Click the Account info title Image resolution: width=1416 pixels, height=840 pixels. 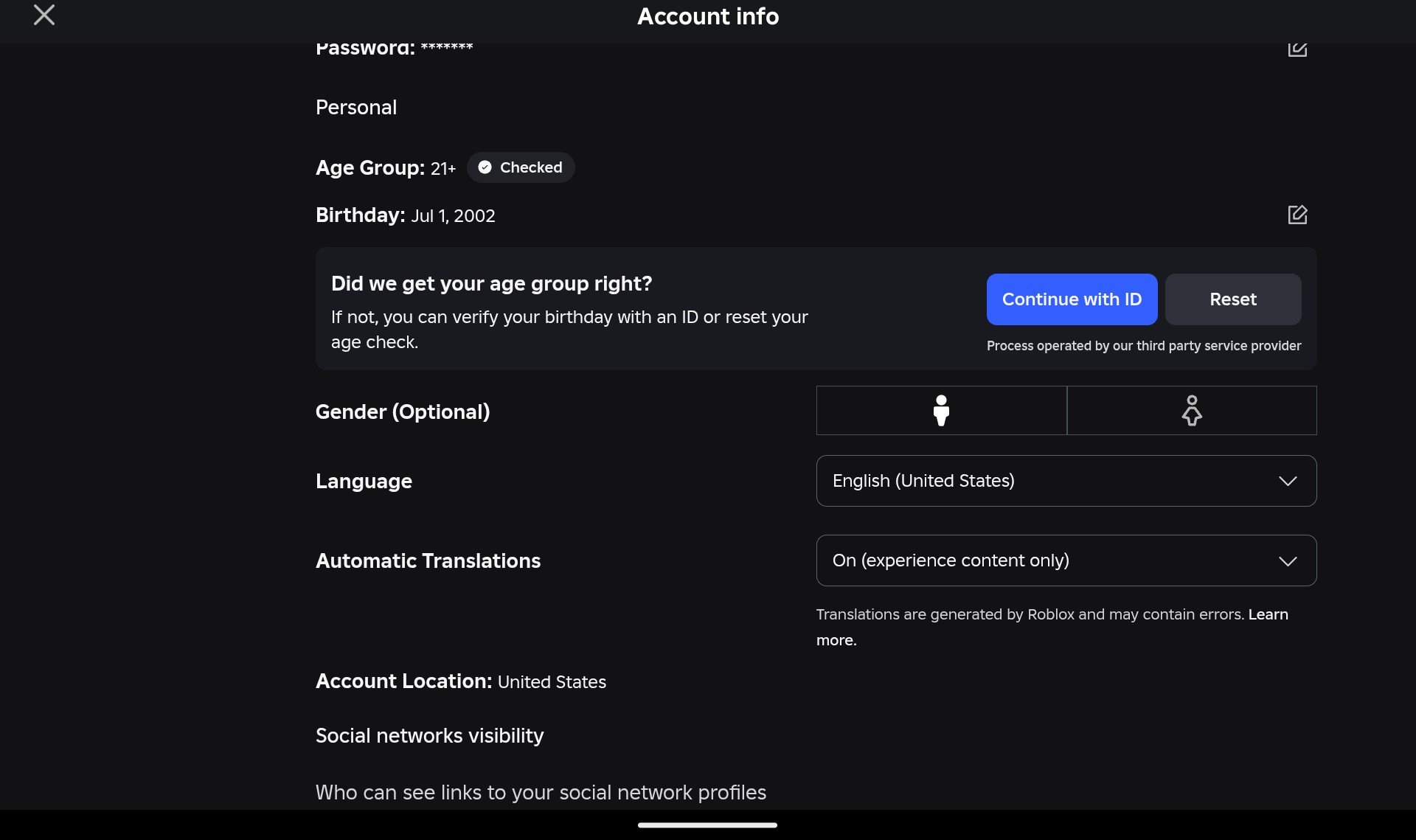point(708,16)
